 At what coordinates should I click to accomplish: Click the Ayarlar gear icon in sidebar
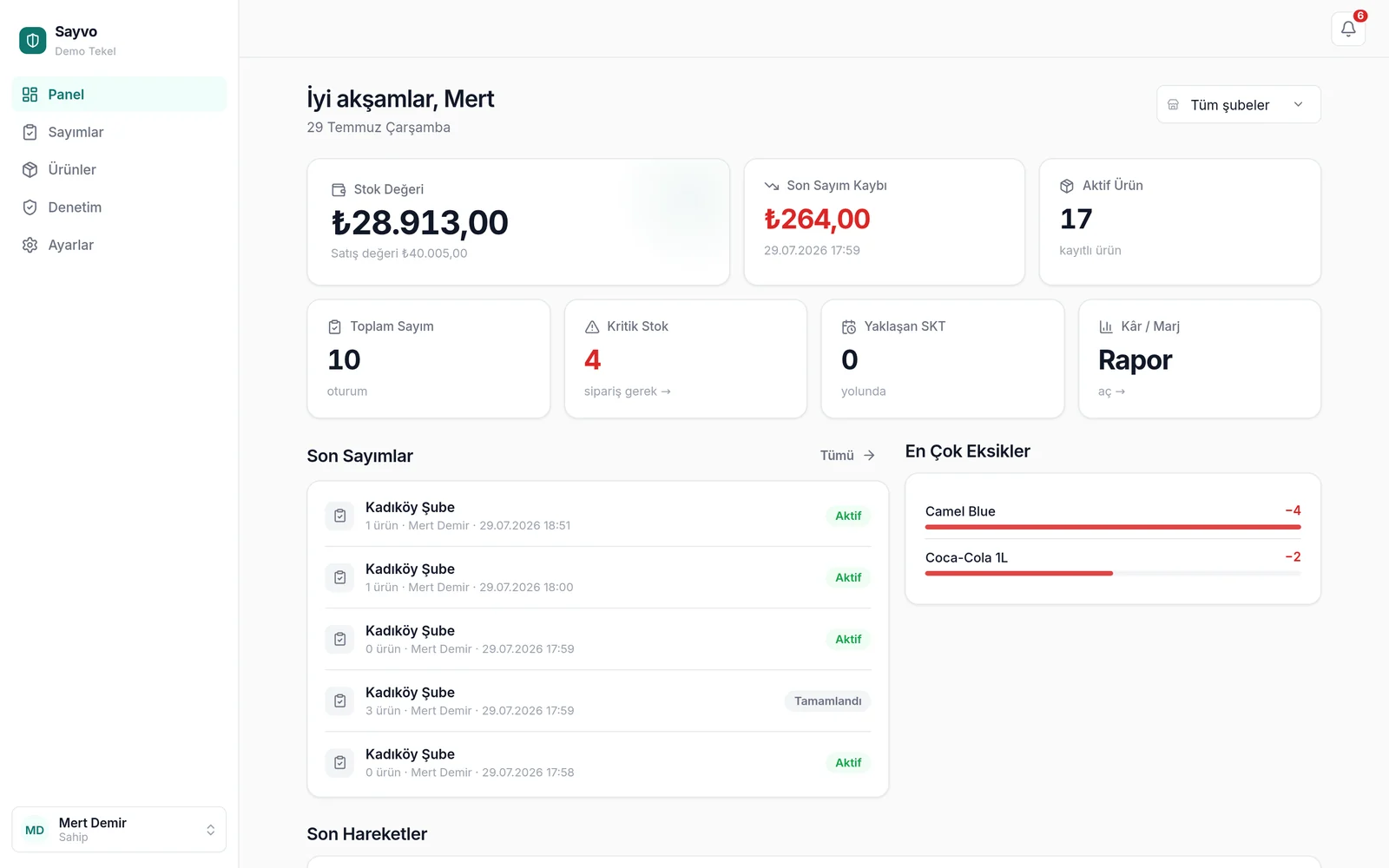click(x=30, y=245)
